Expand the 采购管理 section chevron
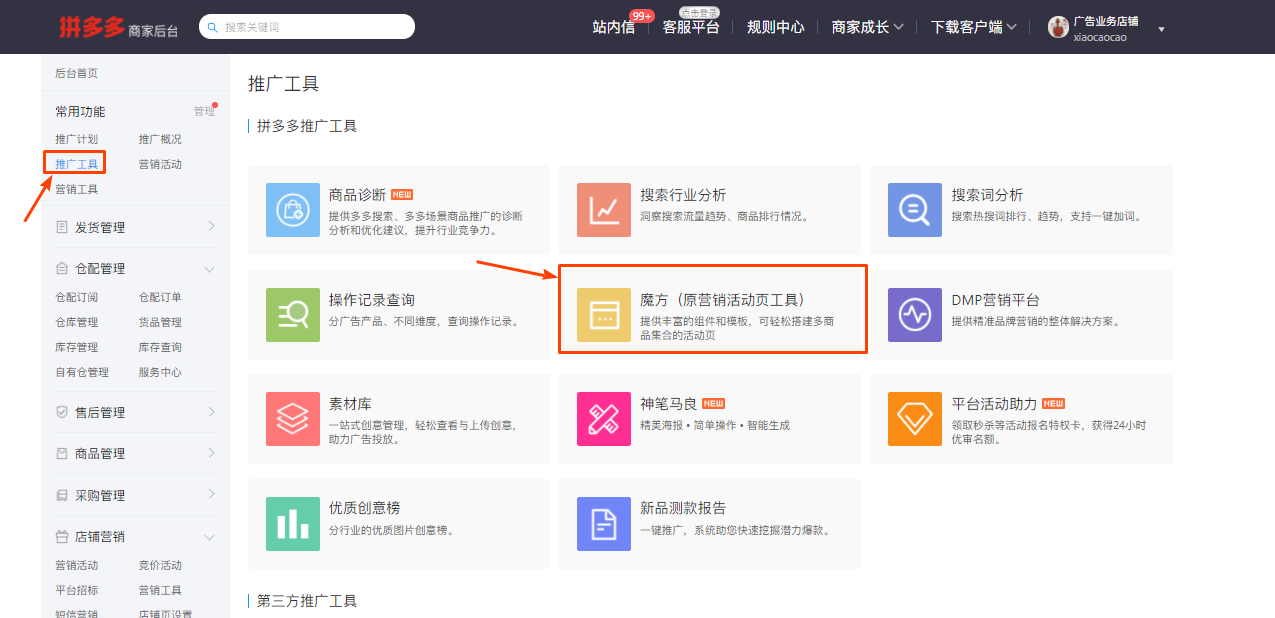 point(211,495)
